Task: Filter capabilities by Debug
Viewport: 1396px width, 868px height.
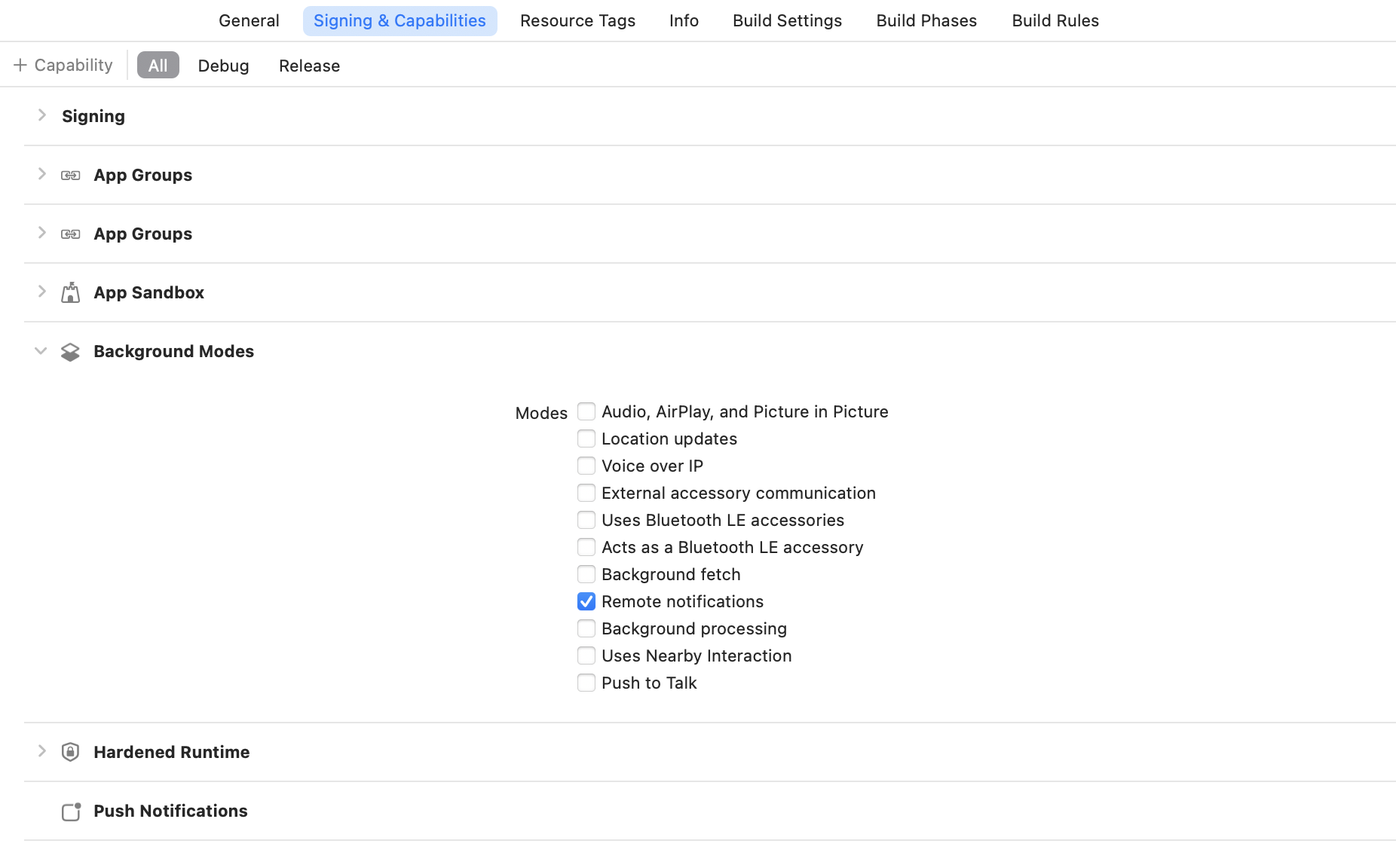Action: [x=223, y=66]
